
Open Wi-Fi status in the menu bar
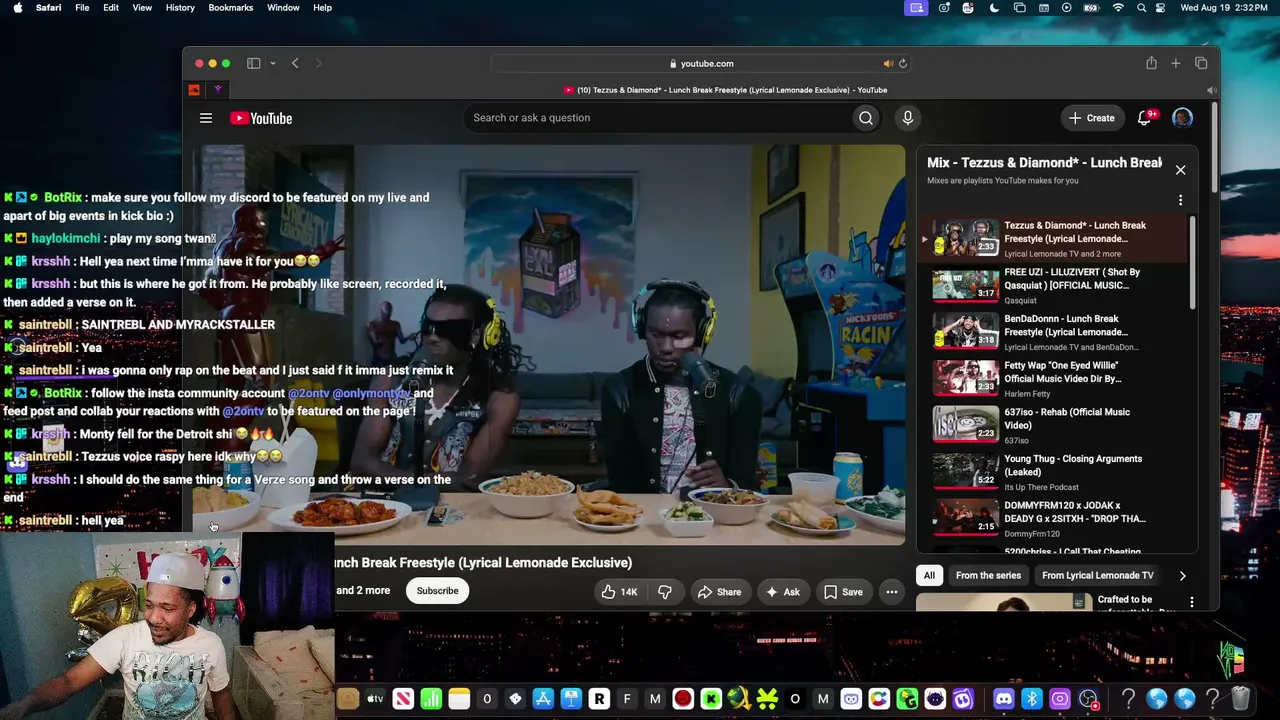click(x=1118, y=8)
